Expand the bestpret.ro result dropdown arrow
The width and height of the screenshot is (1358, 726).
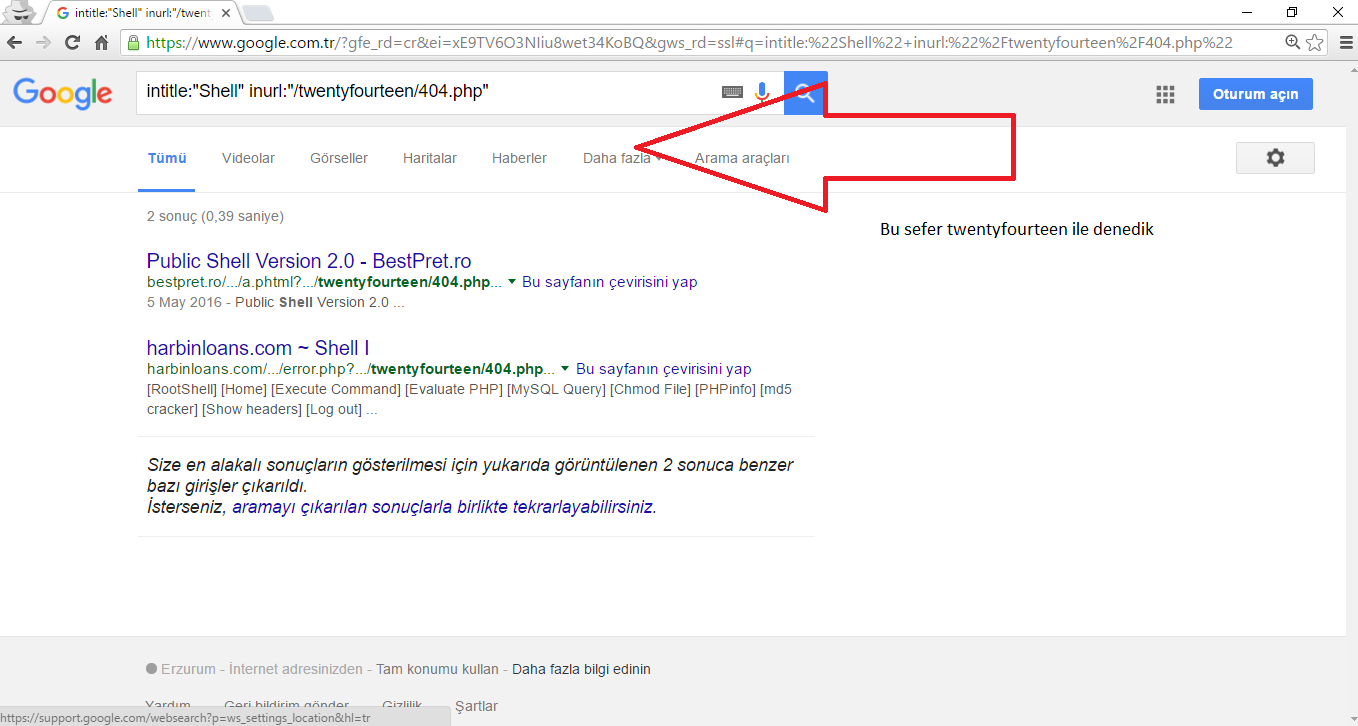tap(512, 282)
